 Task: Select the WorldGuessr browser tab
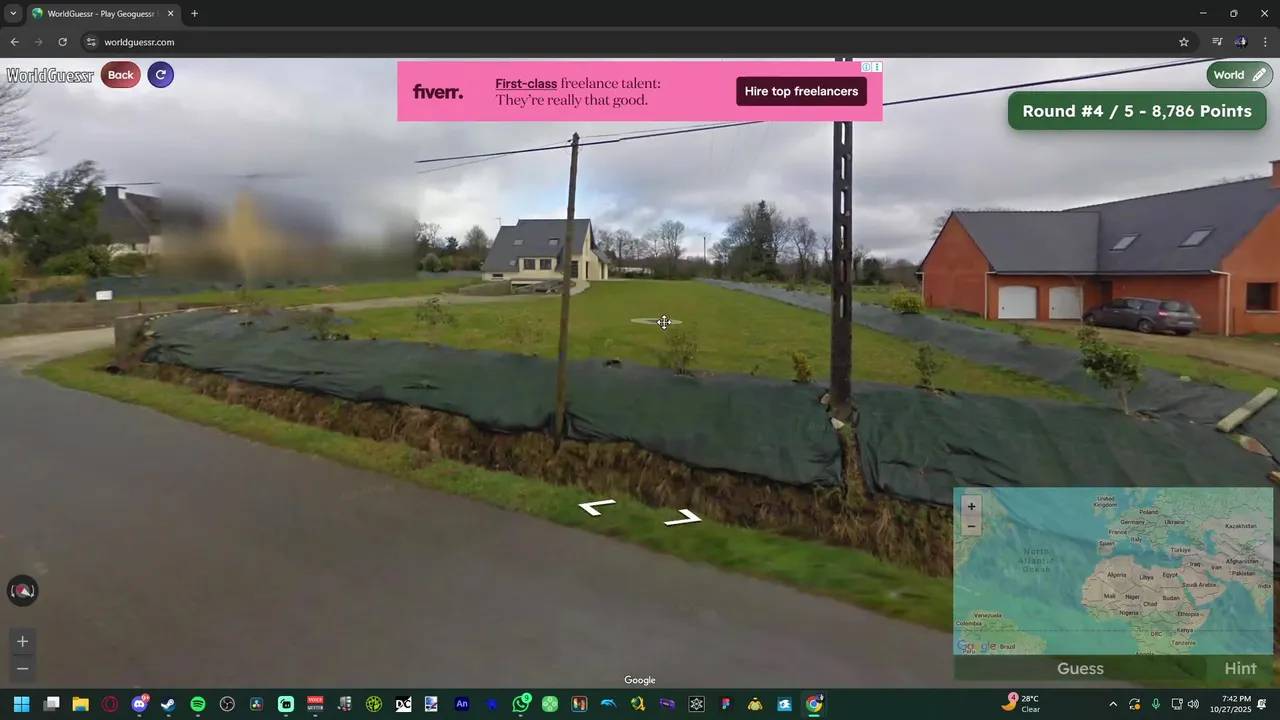click(102, 14)
